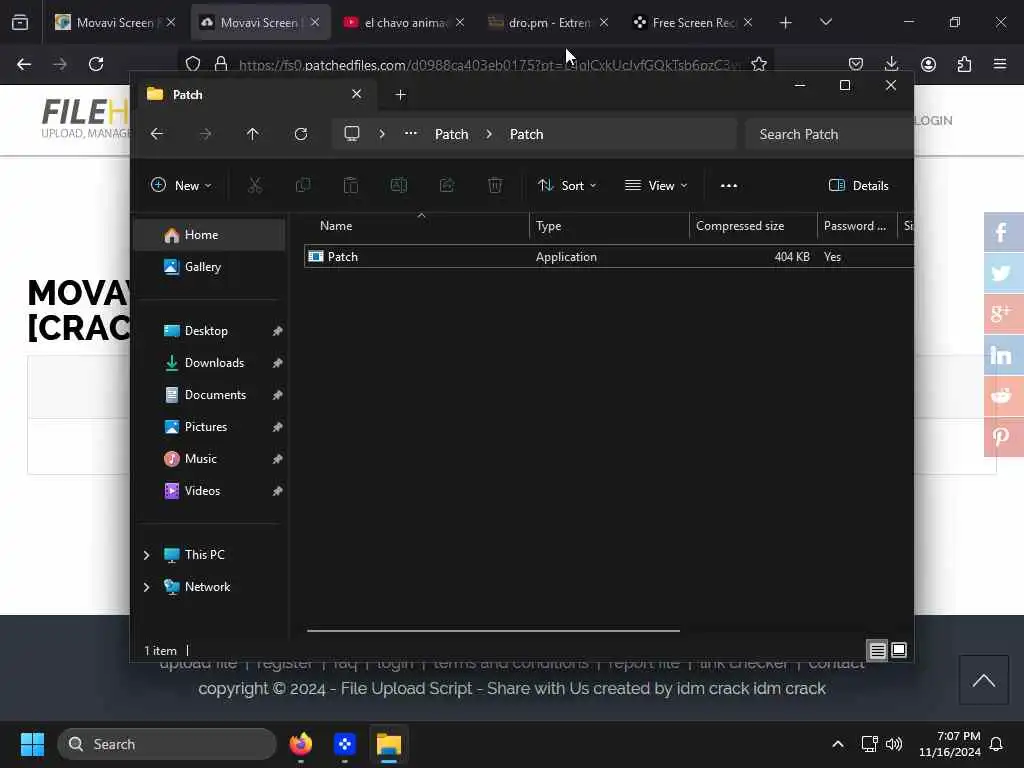This screenshot has width=1024, height=768.
Task: Switch to details list view icon
Action: (877, 650)
